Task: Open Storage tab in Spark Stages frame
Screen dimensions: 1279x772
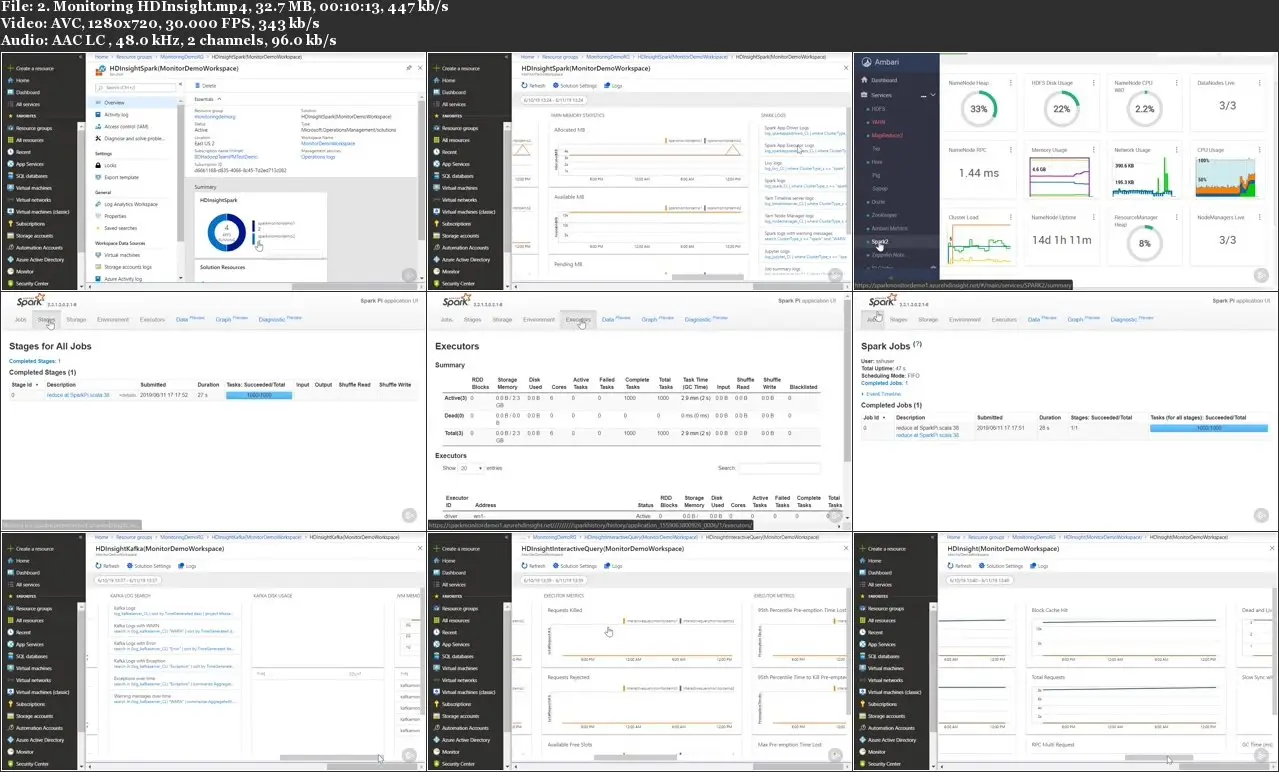Action: click(x=76, y=319)
